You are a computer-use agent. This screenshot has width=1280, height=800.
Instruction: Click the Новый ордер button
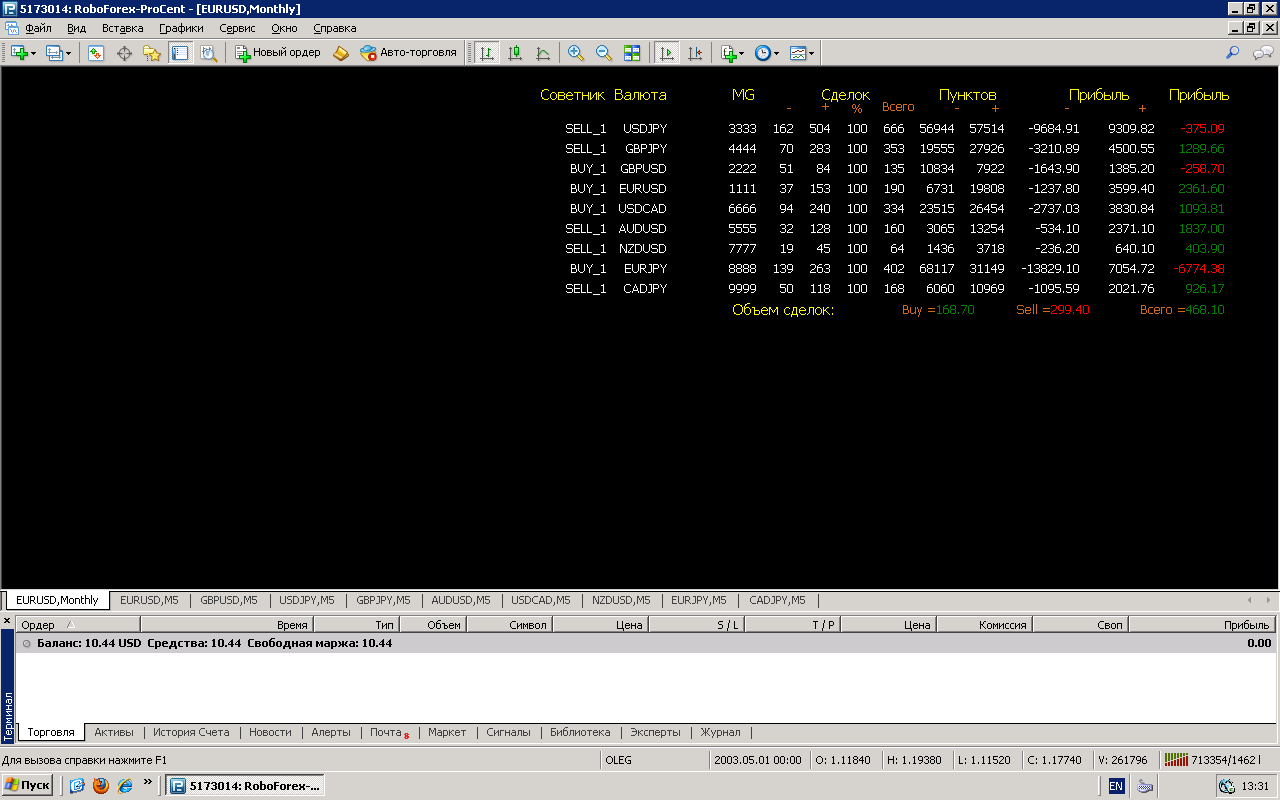click(278, 53)
